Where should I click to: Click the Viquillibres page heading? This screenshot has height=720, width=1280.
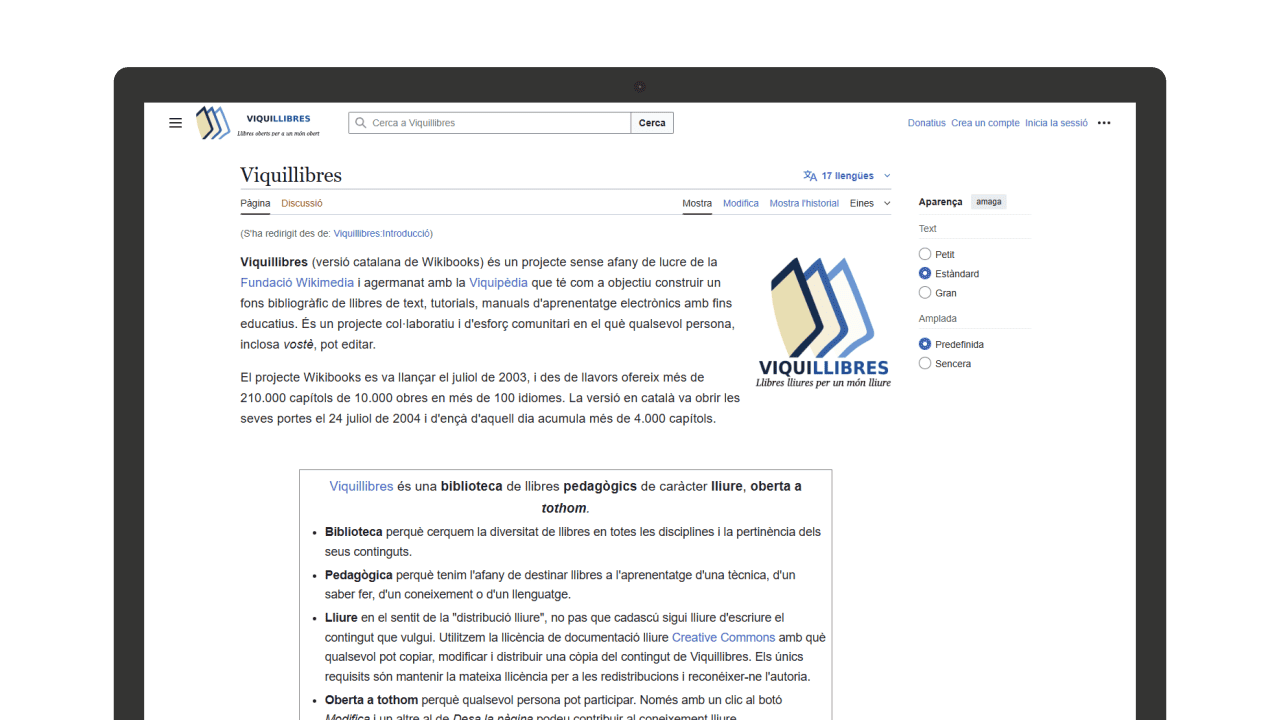[291, 175]
